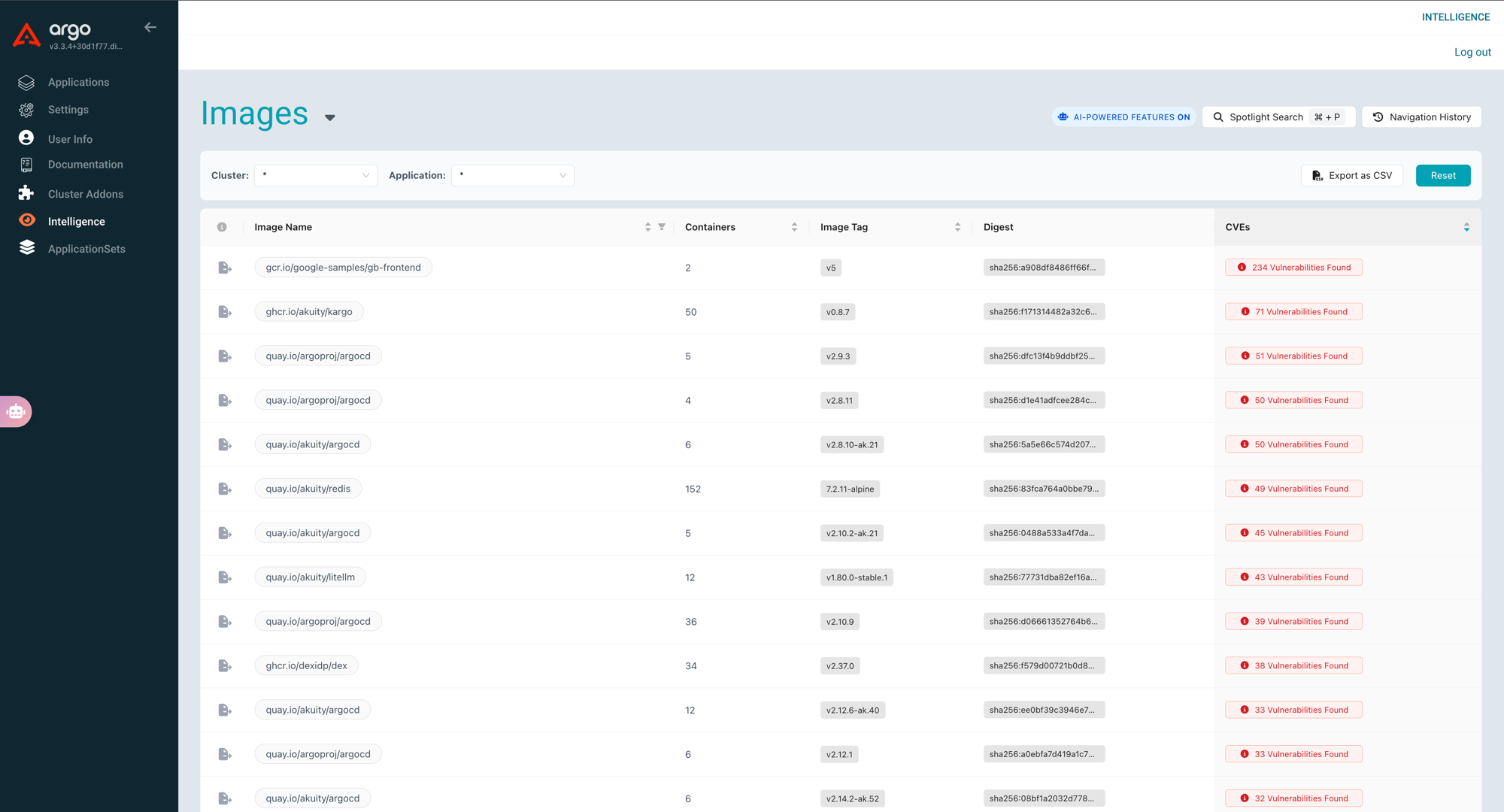Open the Cluster filter dropdown
The image size is (1504, 812).
(x=316, y=175)
